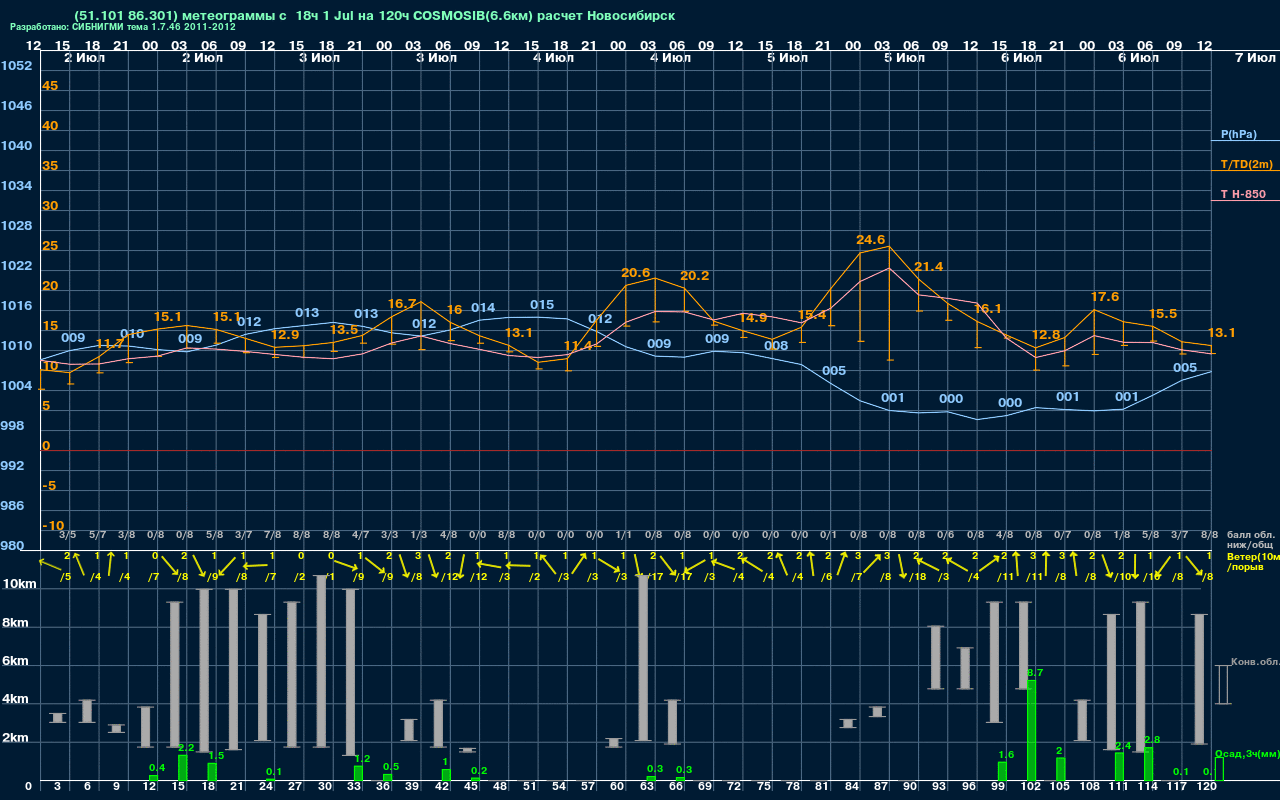Click the 16.7 temperature label
The image size is (1280, 800).
tap(402, 303)
